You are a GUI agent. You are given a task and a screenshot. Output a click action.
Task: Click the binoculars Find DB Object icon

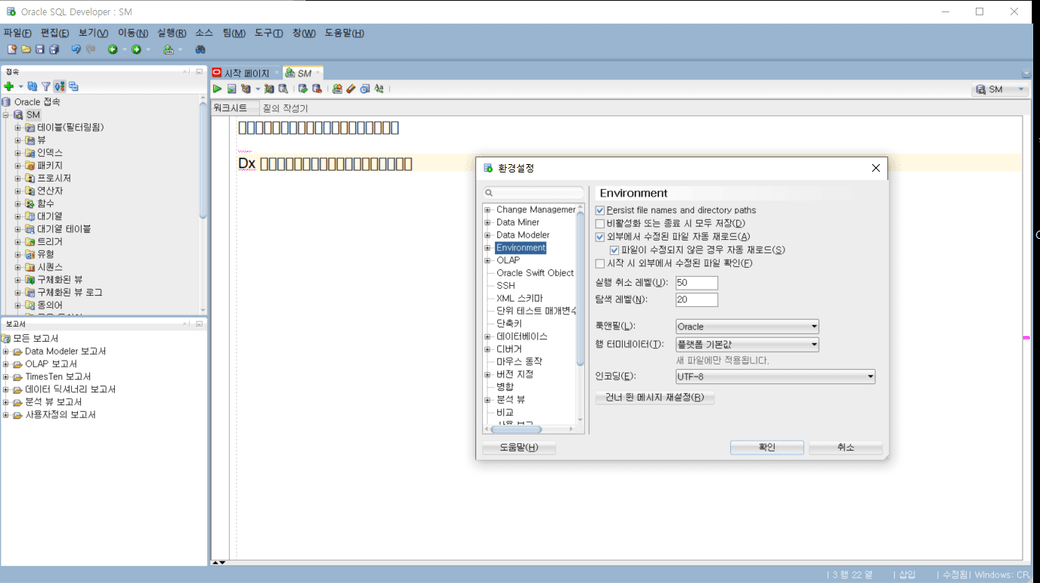[200, 49]
